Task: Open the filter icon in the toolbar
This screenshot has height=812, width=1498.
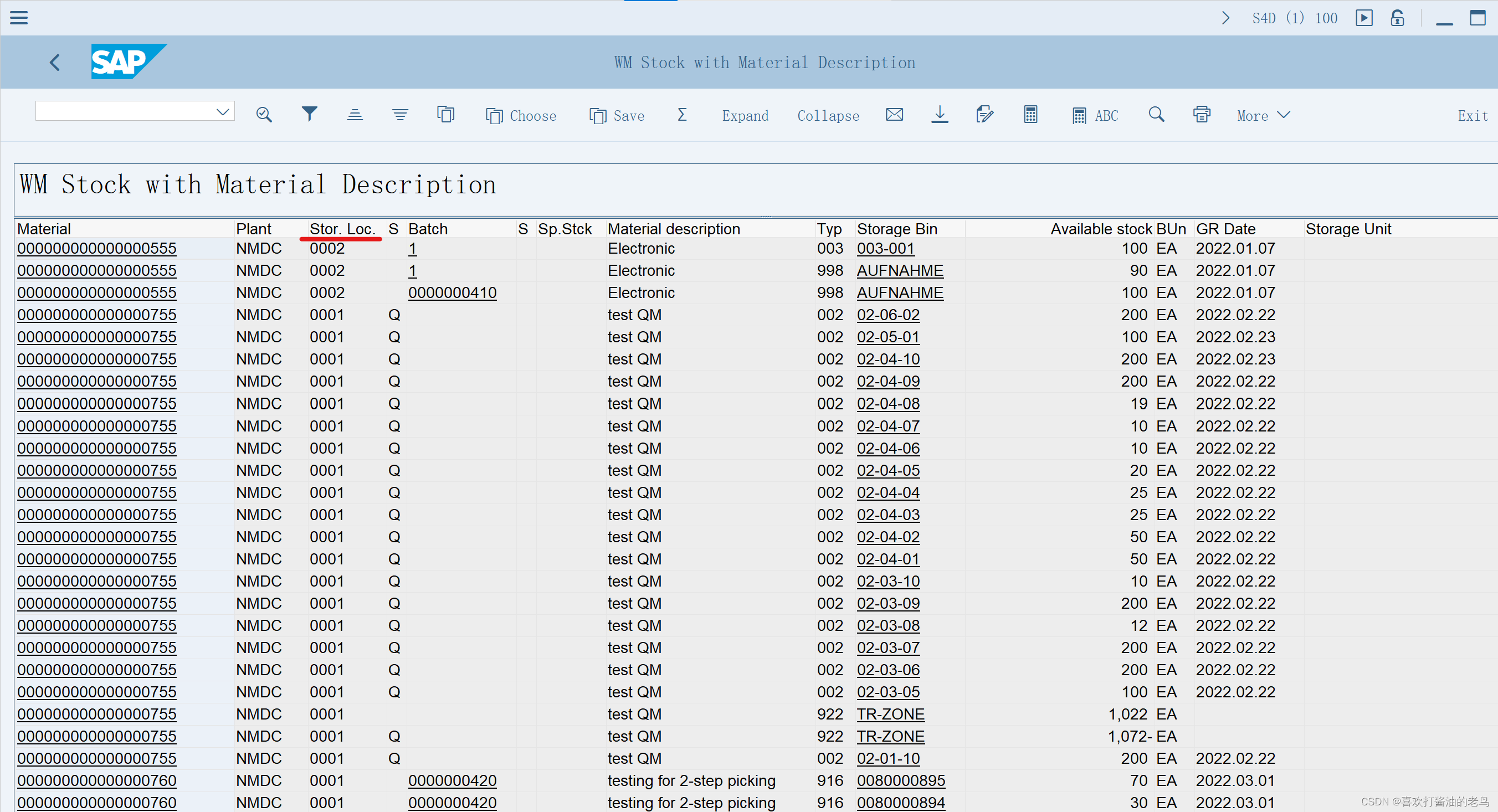Action: 309,114
